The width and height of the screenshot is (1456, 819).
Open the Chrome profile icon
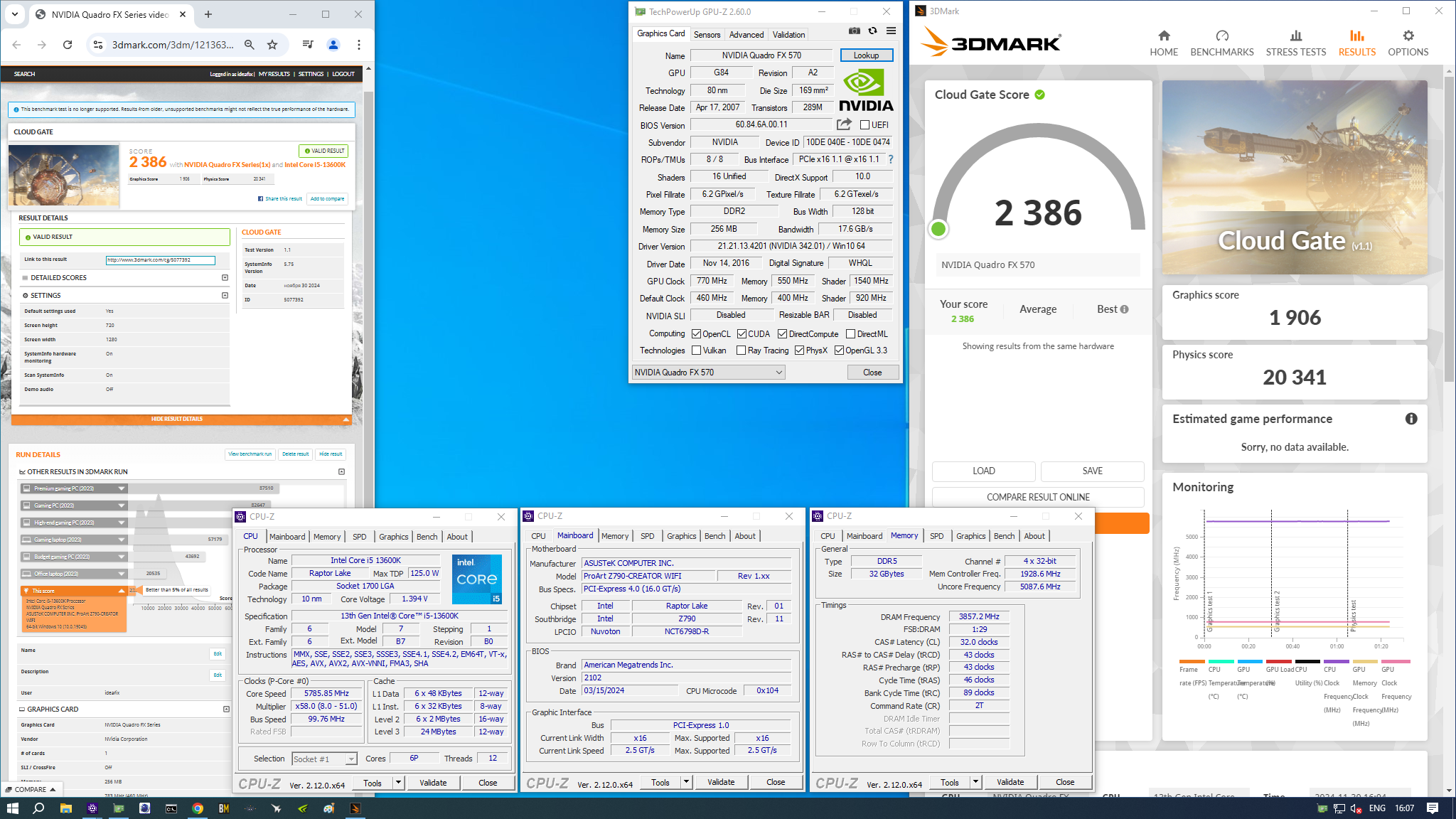tap(333, 45)
